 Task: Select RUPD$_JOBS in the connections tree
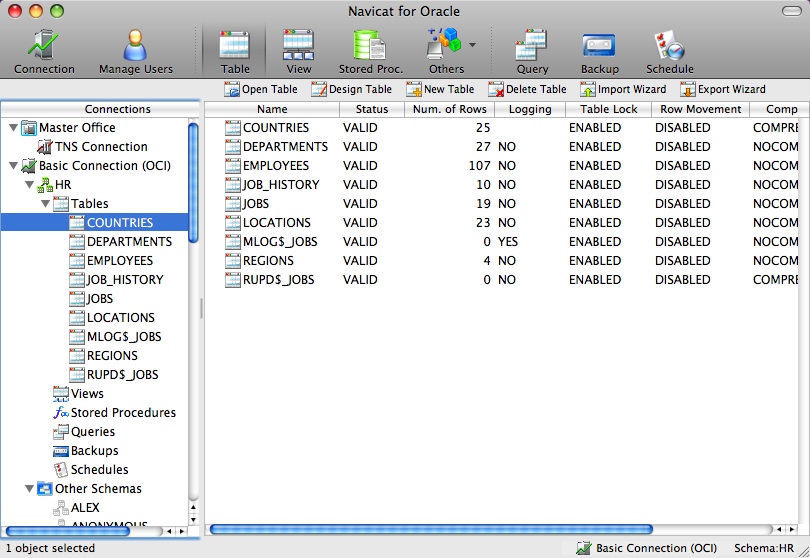pyautogui.click(x=114, y=375)
